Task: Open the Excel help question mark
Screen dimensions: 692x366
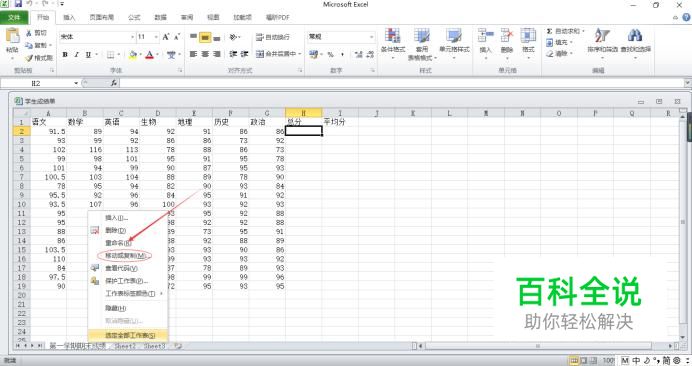Action: [x=686, y=17]
